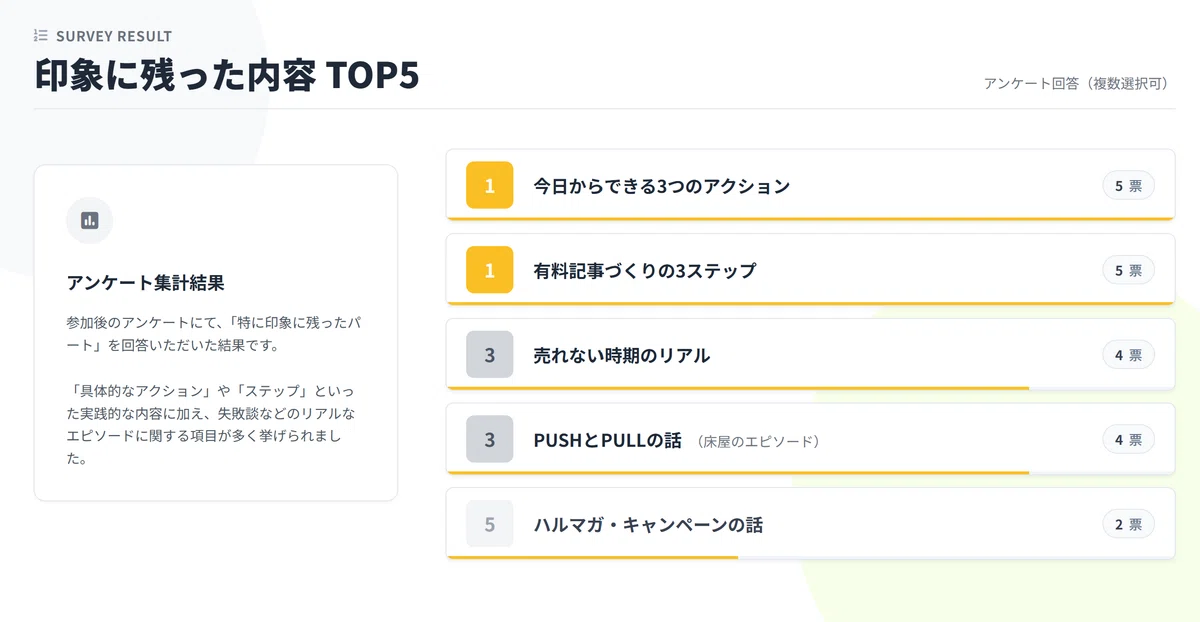The height and width of the screenshot is (622, 1200).
Task: Click the 5票 pill on 今日からできる3つのアクション
Action: pos(1129,186)
